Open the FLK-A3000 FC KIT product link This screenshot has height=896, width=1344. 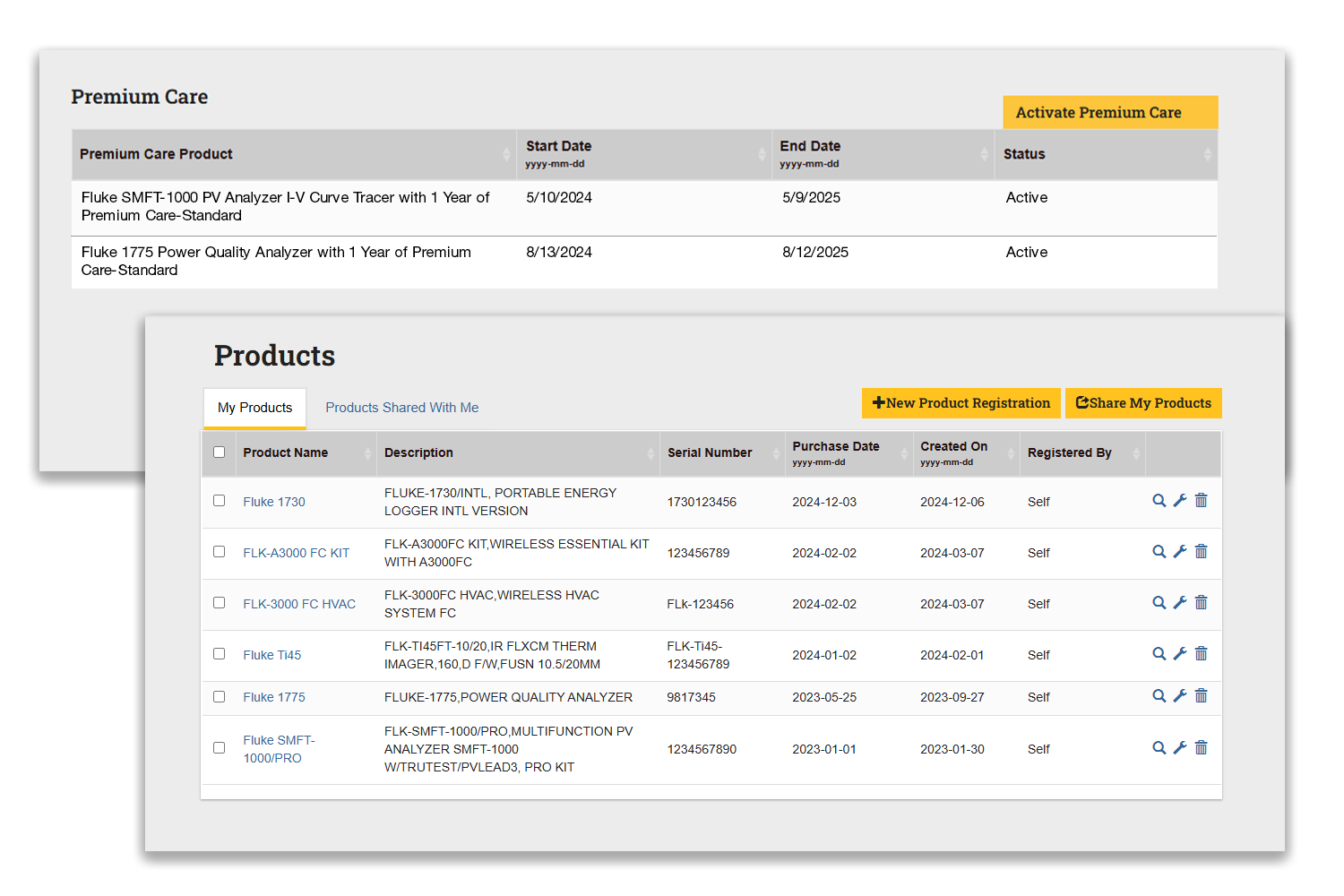pos(296,553)
